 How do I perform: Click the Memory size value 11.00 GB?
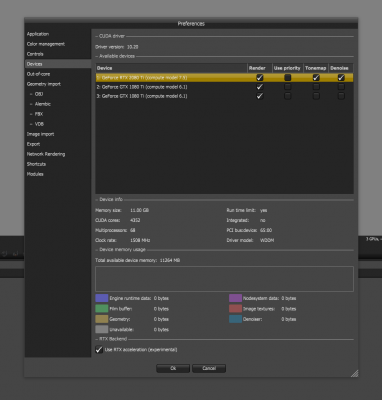[139, 210]
